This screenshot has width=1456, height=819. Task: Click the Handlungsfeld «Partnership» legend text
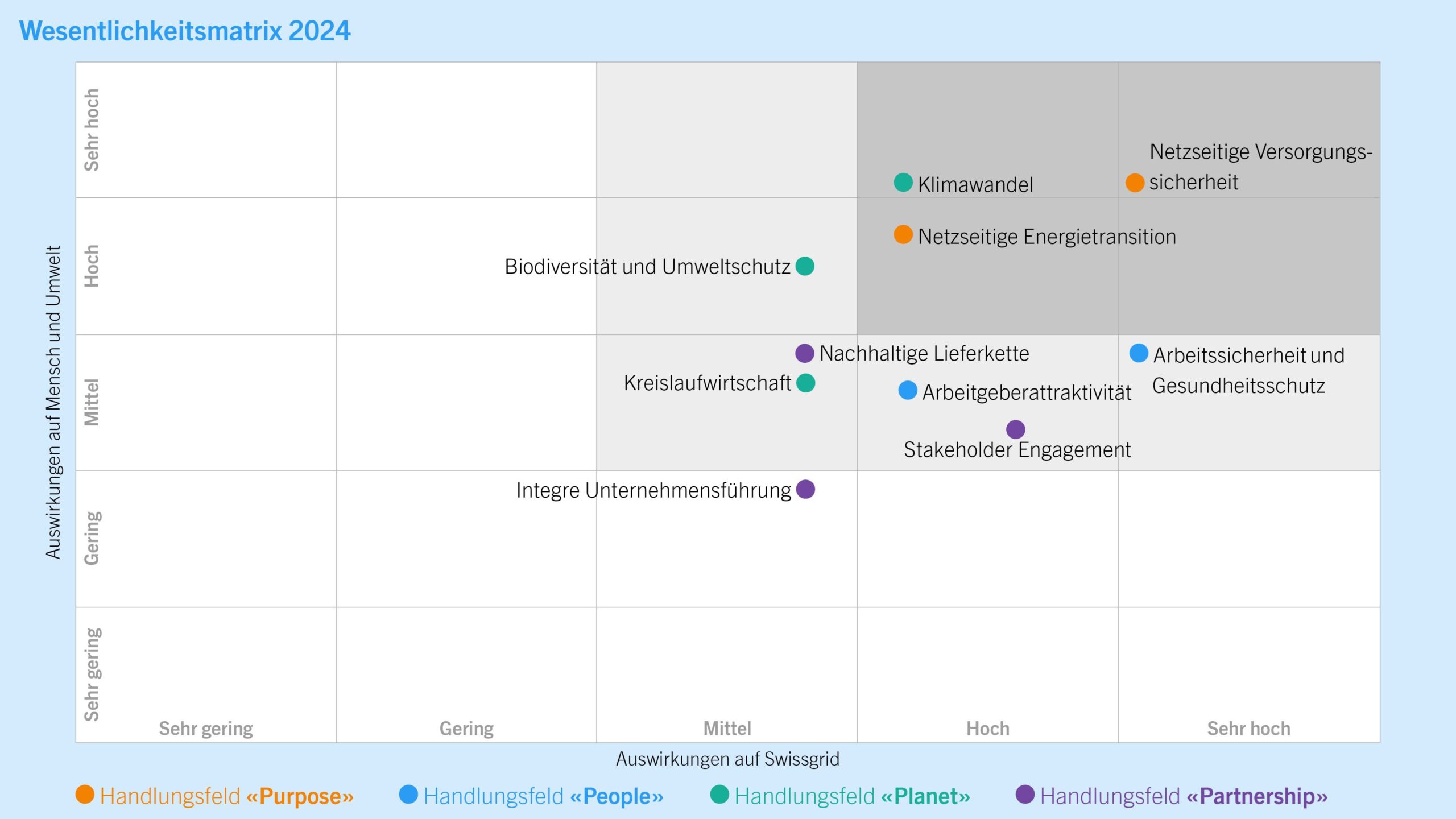1184,796
